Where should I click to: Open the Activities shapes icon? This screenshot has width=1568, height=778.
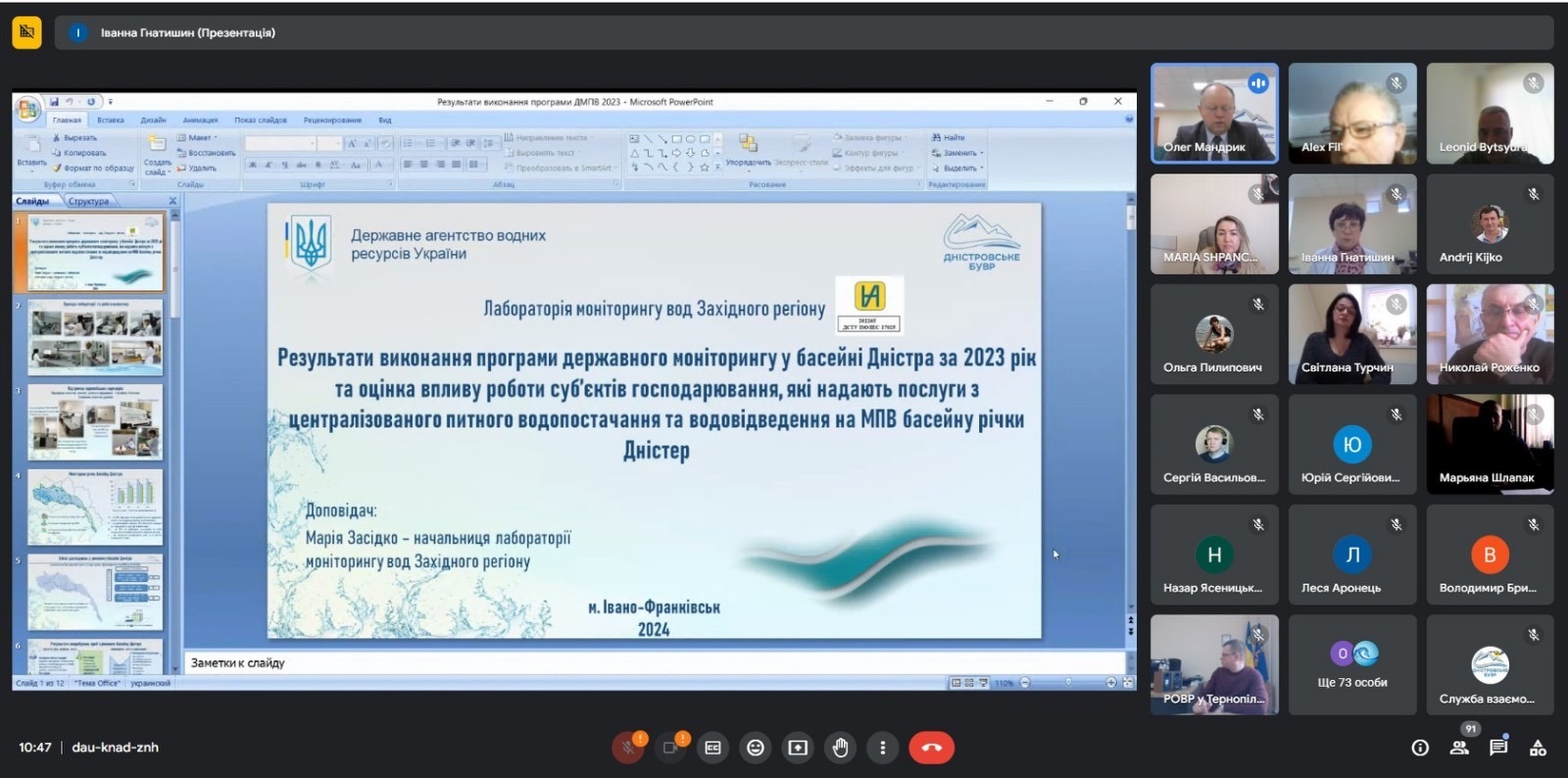click(1538, 748)
